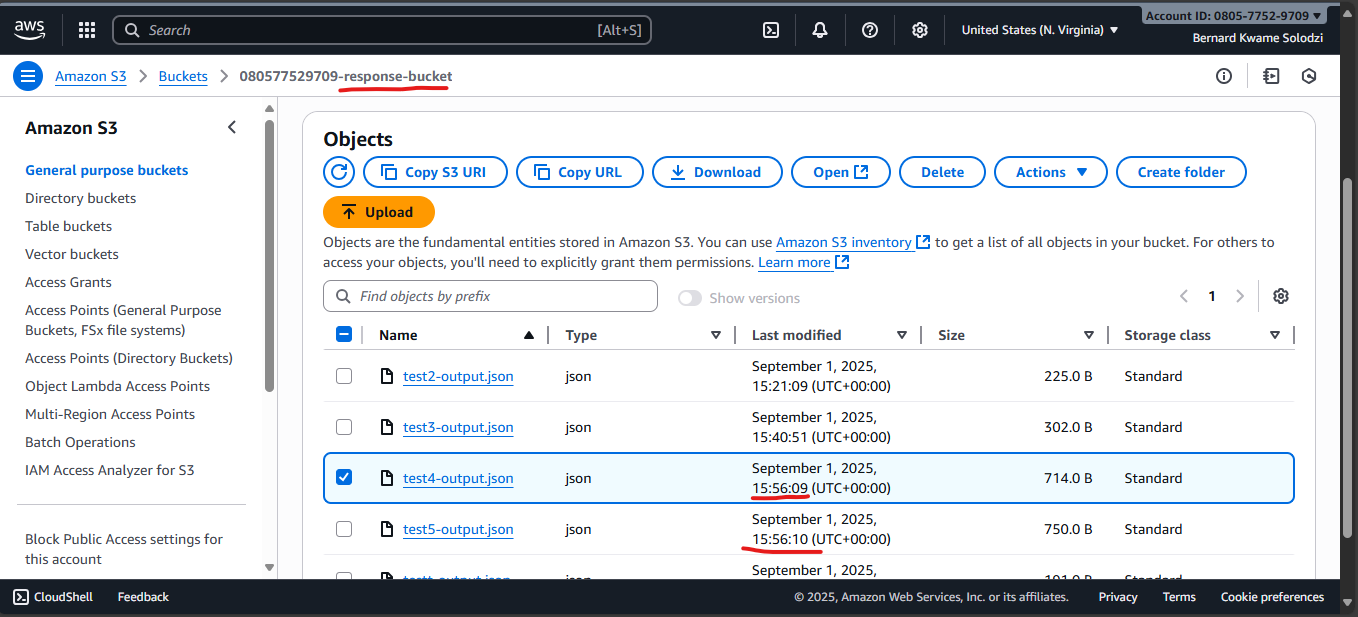The image size is (1358, 617).
Task: Toggle the Show versions switch
Action: [x=690, y=298]
